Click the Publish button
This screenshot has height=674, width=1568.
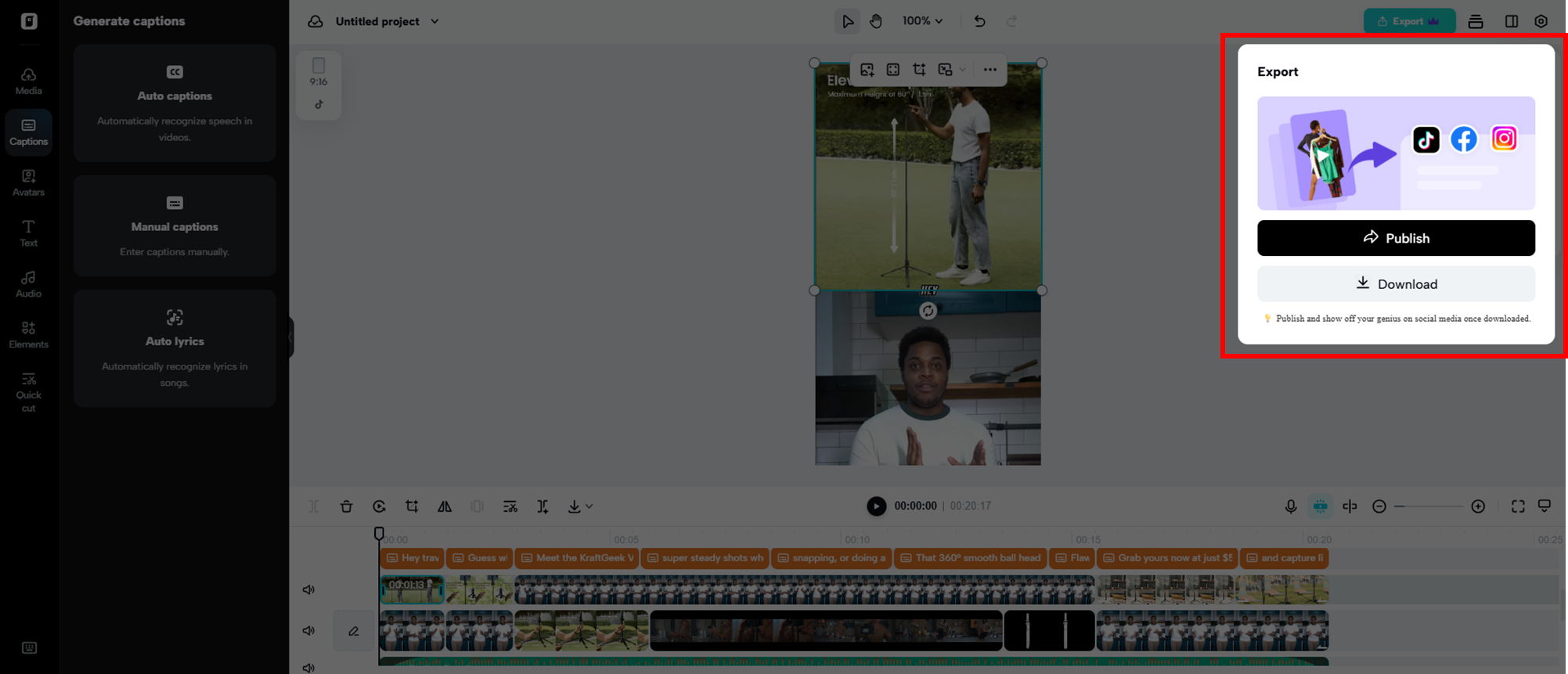1396,238
